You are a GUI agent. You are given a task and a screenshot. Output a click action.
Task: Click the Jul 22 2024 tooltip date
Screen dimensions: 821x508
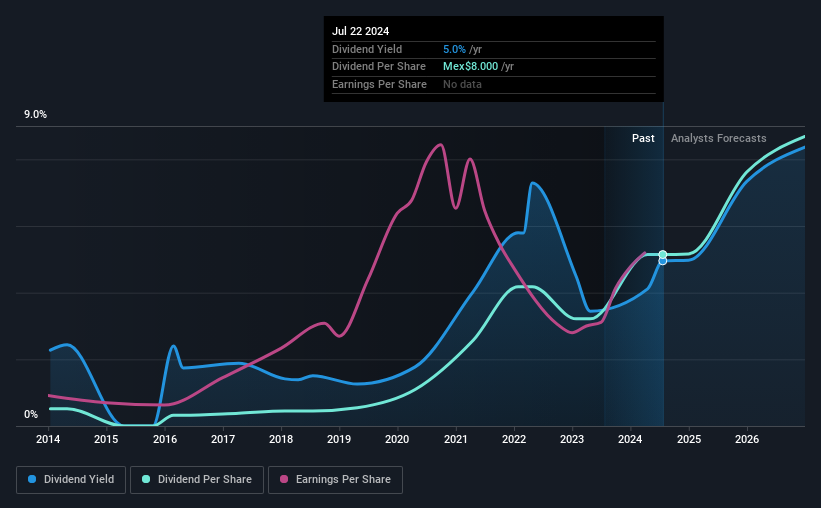pos(360,31)
